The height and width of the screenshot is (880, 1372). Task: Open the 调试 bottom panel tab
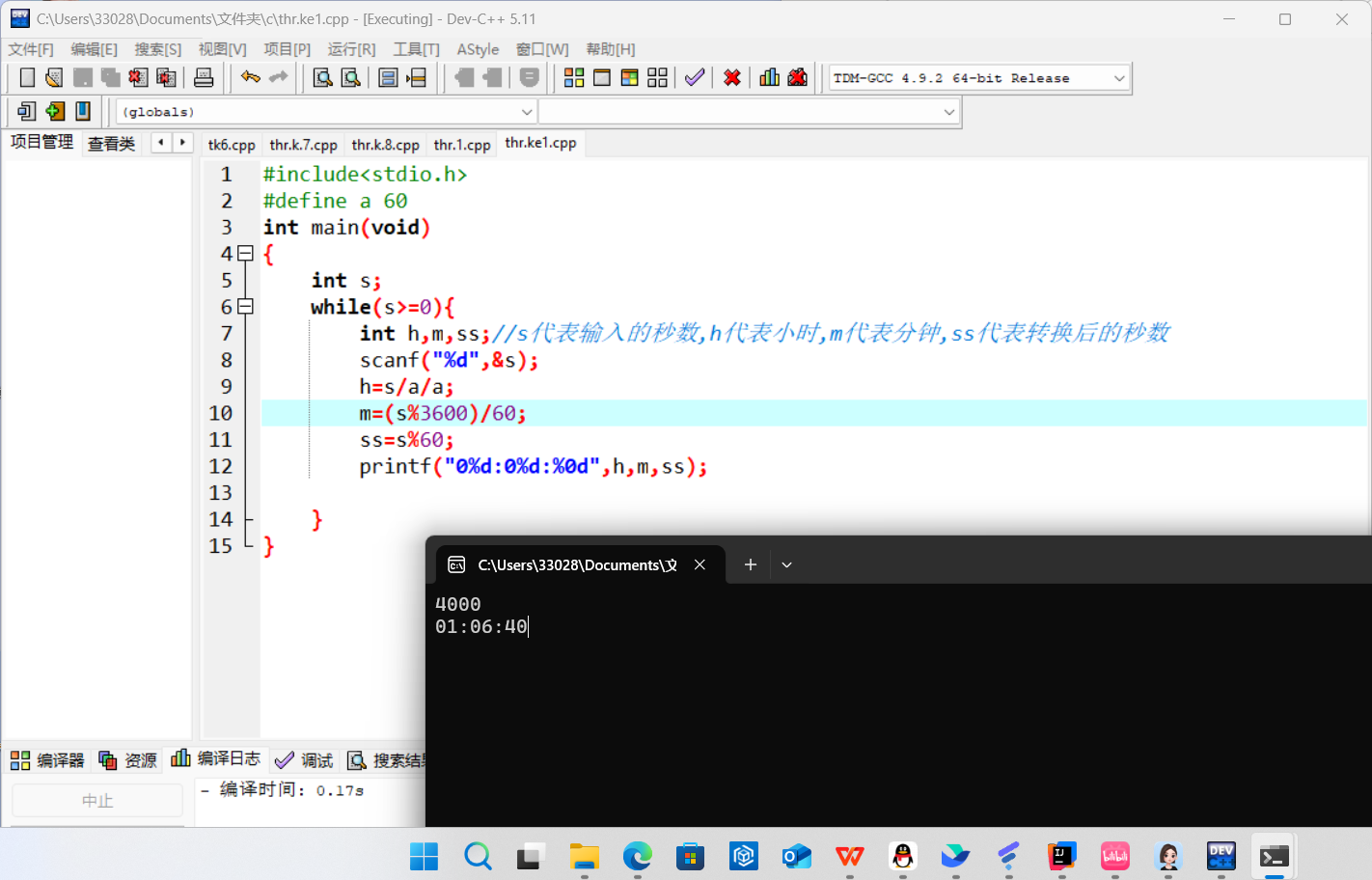(x=305, y=760)
